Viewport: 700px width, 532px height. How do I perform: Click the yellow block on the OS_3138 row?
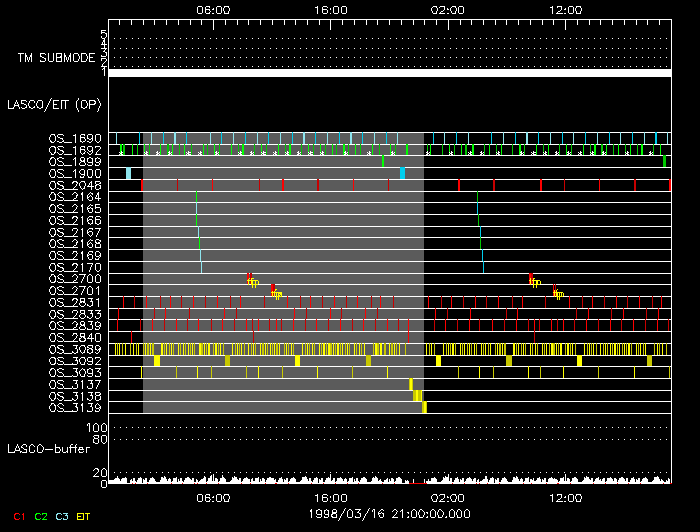pyautogui.click(x=417, y=396)
